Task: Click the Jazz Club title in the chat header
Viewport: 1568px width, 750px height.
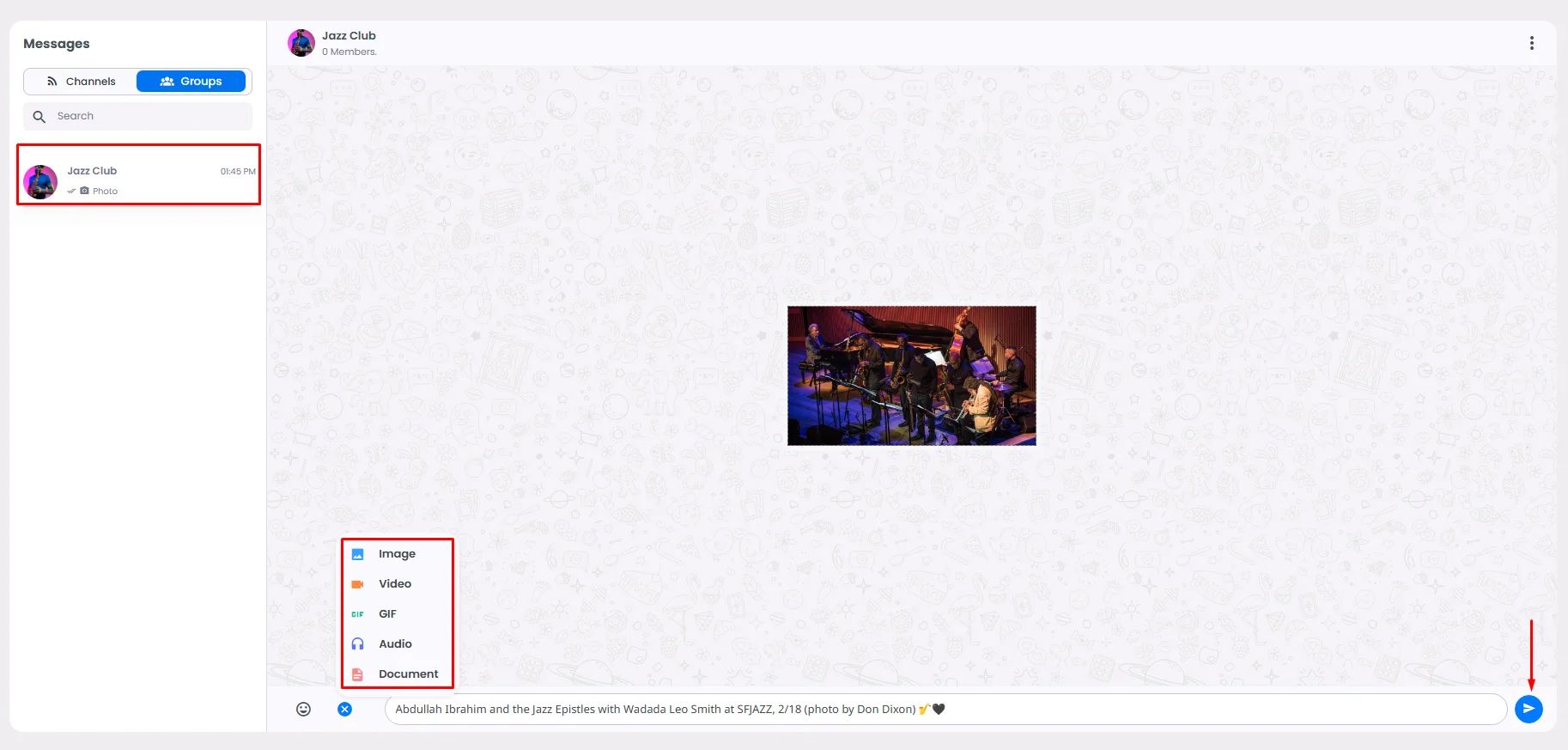Action: click(x=349, y=35)
